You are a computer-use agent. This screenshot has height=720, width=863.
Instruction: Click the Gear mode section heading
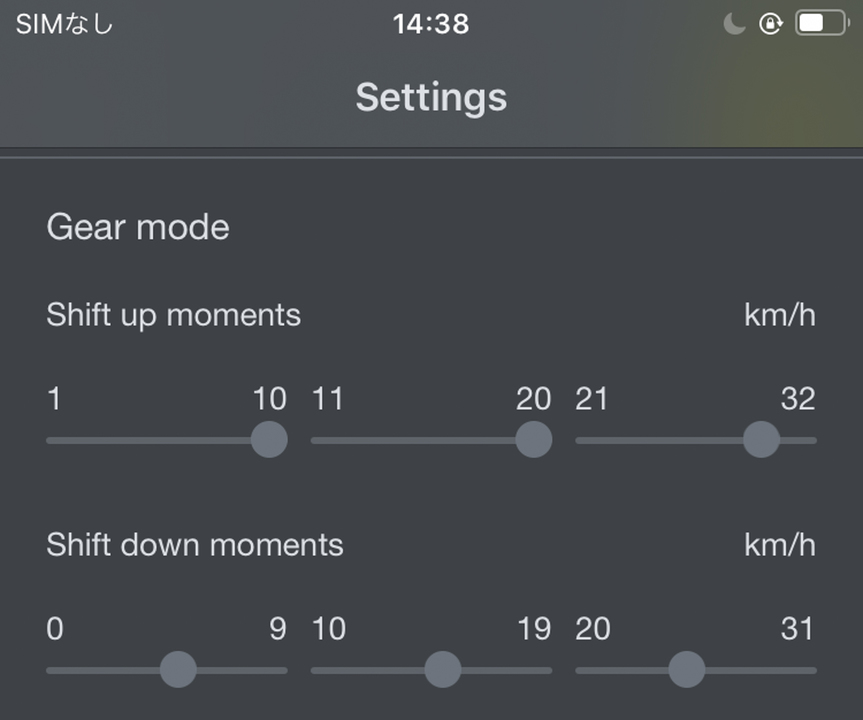click(138, 227)
